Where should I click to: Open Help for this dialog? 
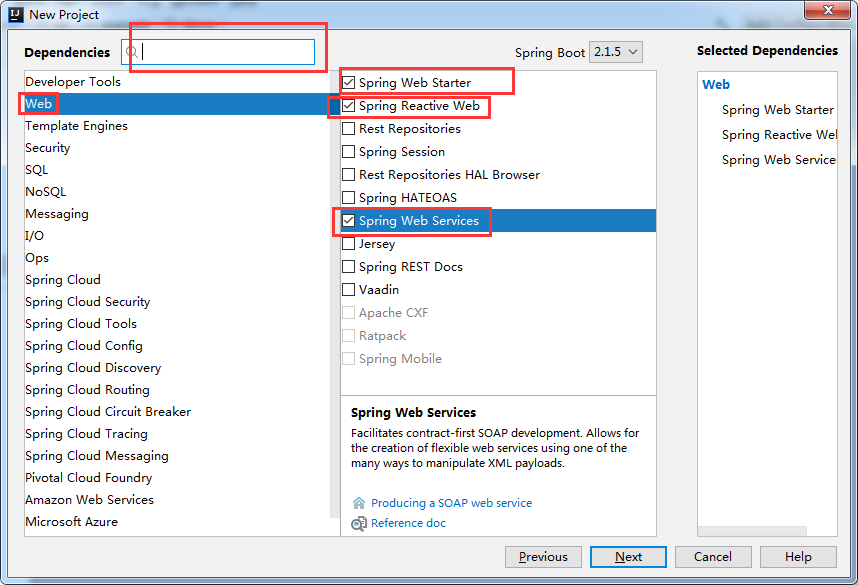click(x=798, y=557)
